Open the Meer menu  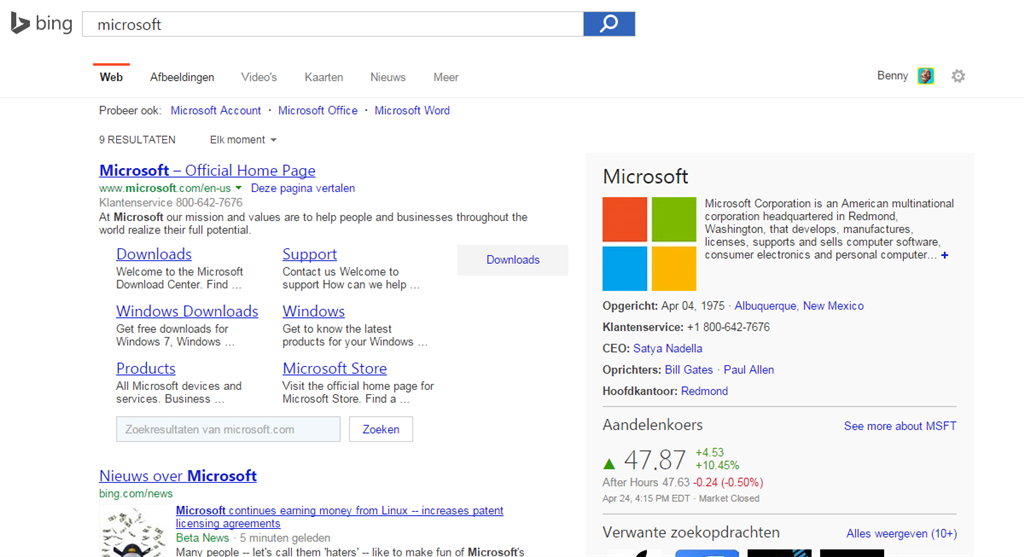tap(446, 77)
